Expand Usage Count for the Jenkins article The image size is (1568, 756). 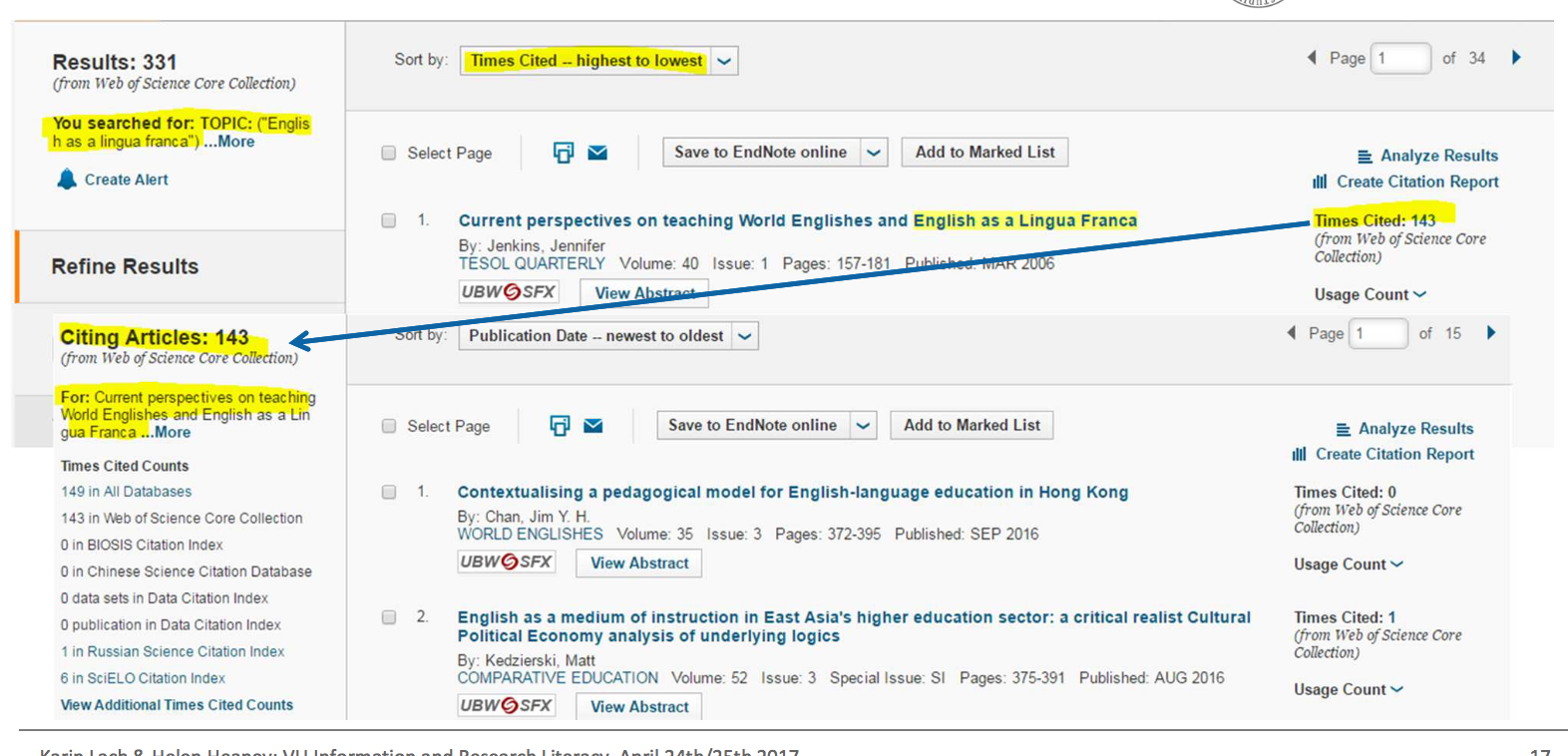1371,295
